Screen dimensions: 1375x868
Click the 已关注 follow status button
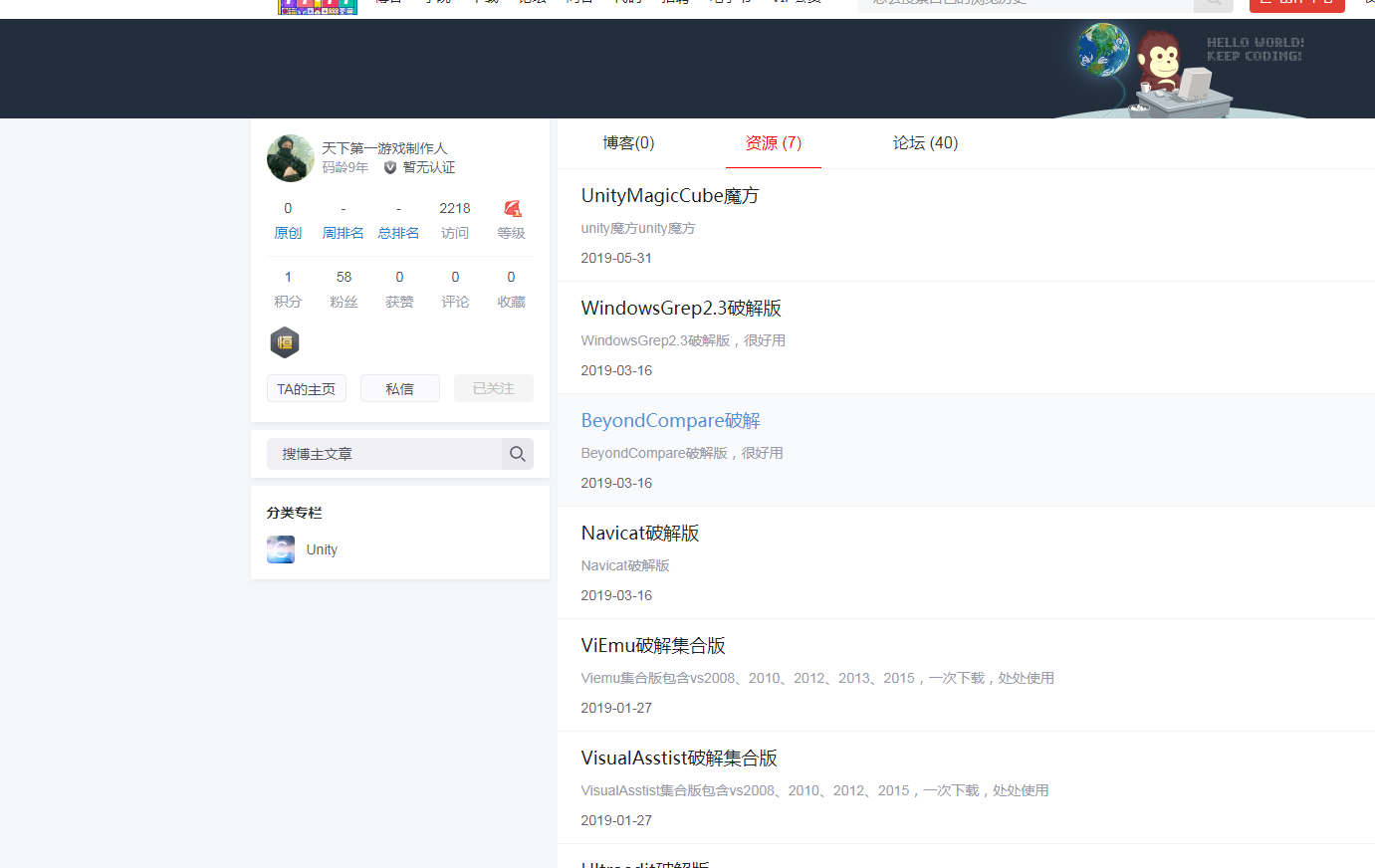click(x=494, y=388)
